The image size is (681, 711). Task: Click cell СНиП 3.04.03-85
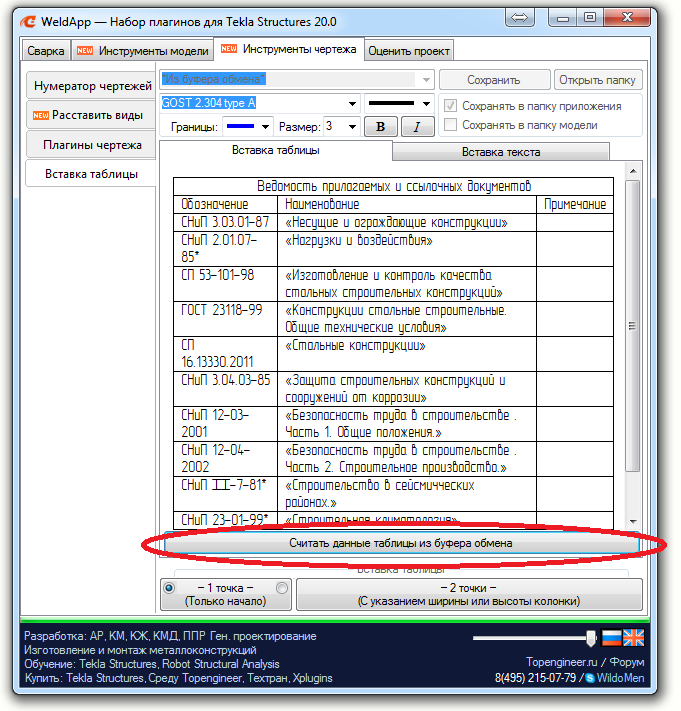pos(225,389)
